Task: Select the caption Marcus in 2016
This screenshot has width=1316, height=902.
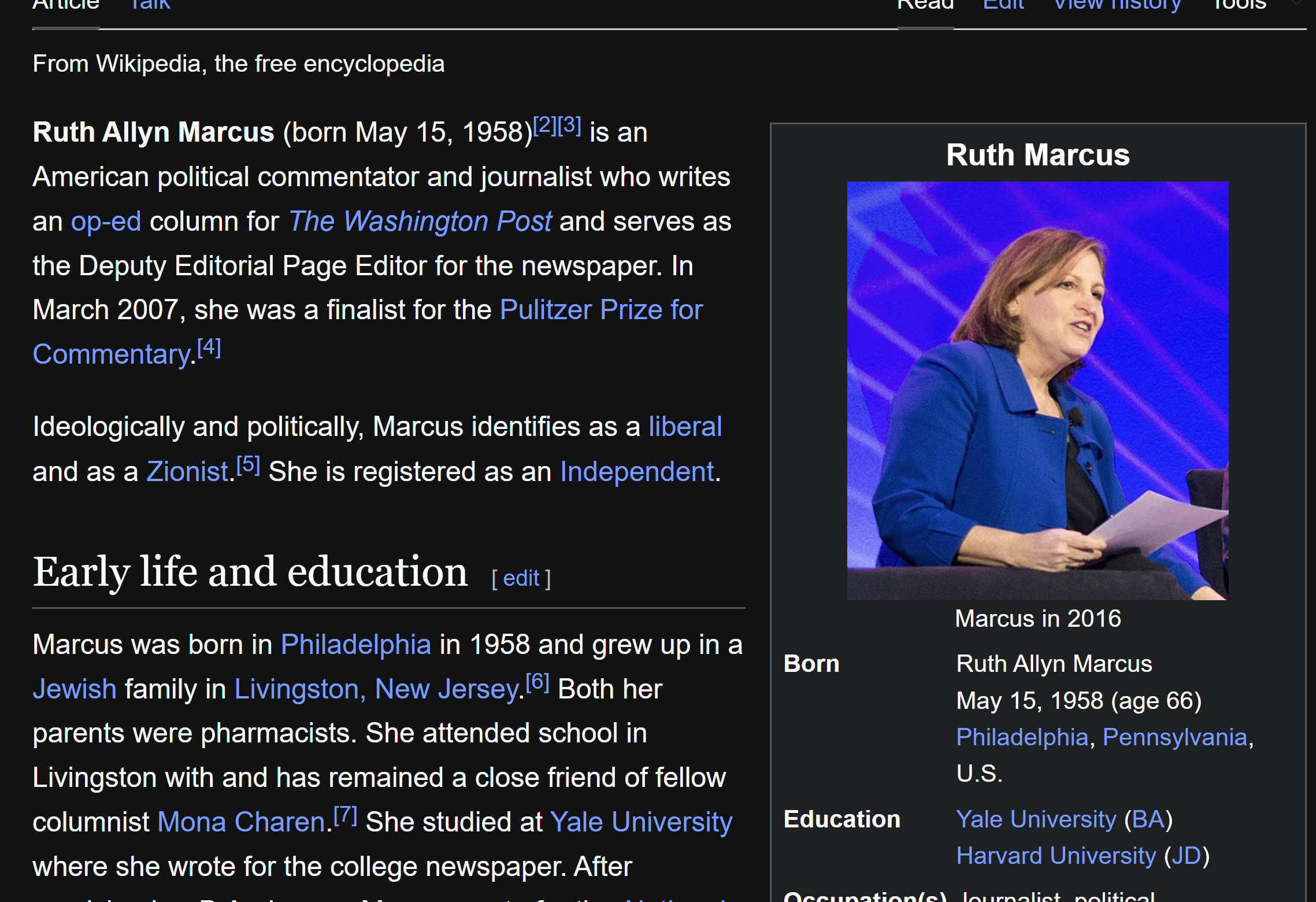Action: [1038, 619]
